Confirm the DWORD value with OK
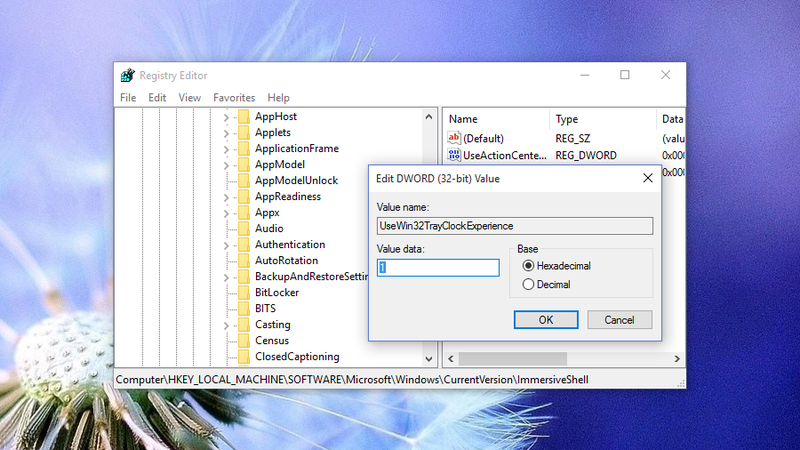The width and height of the screenshot is (800, 450). point(546,320)
